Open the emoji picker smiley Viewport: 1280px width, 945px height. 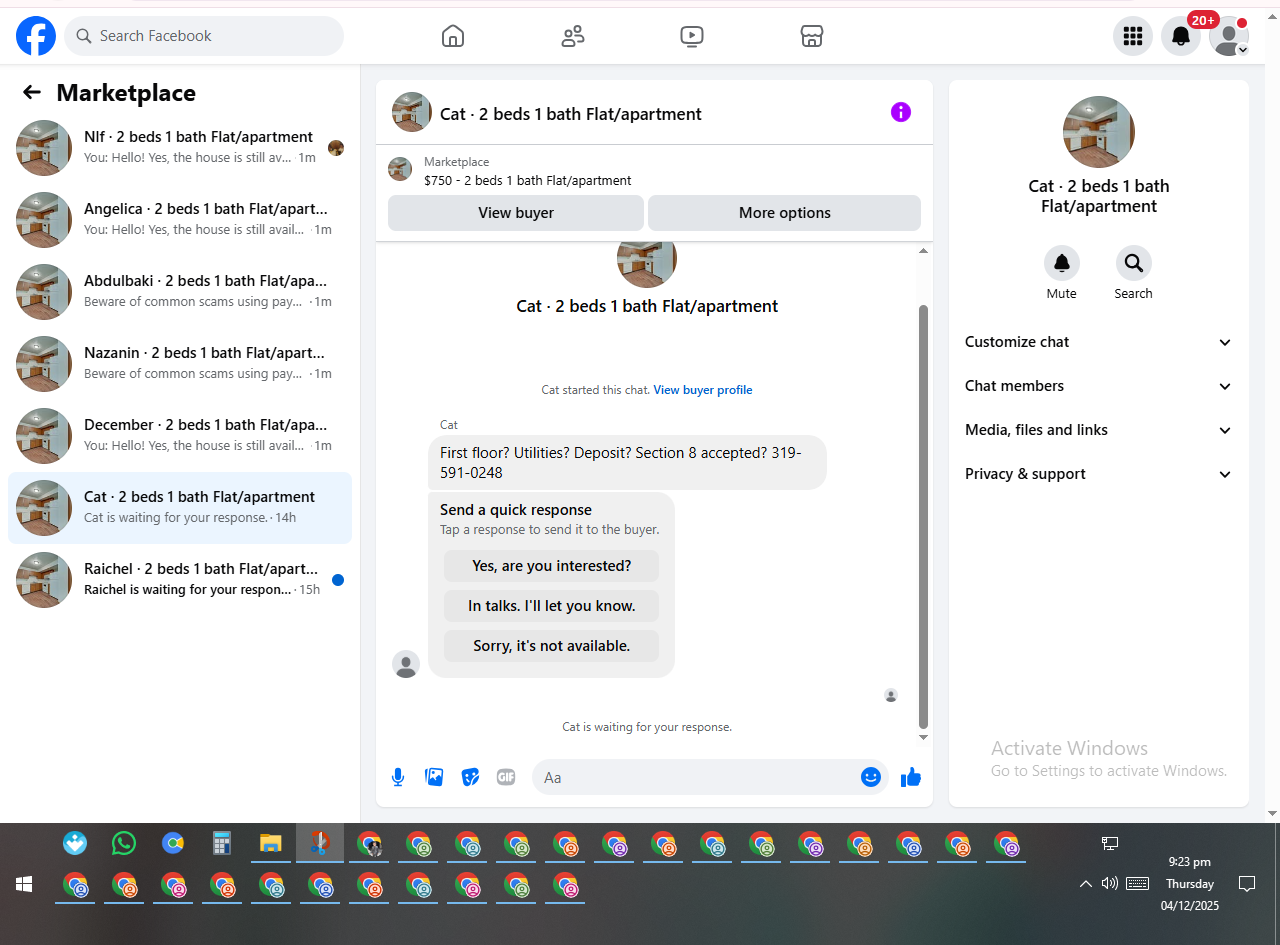tap(871, 777)
